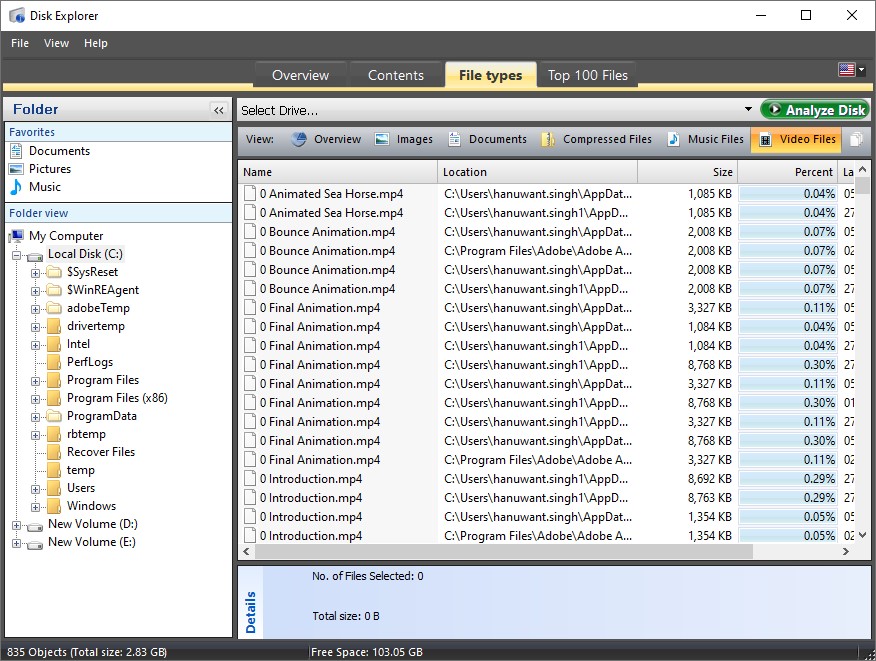
Task: Open the View menu
Action: tap(56, 43)
